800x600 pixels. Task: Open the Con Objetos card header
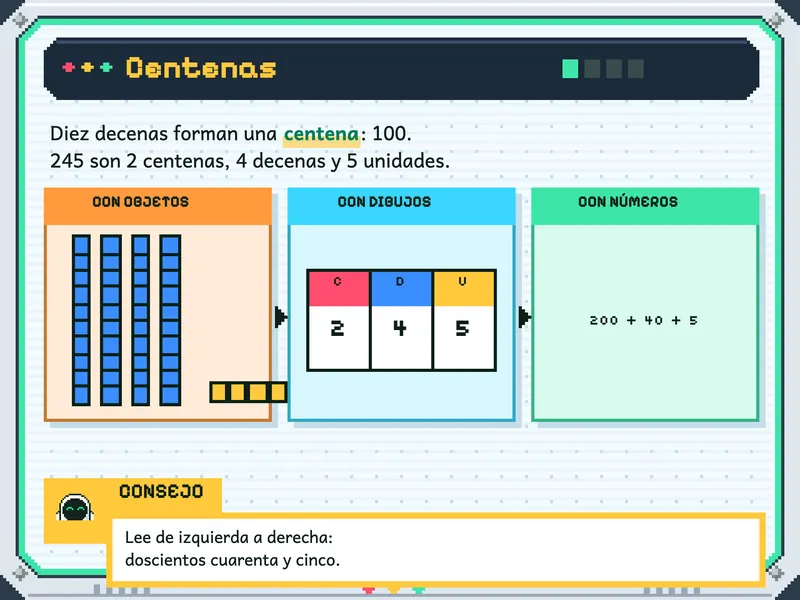158,206
